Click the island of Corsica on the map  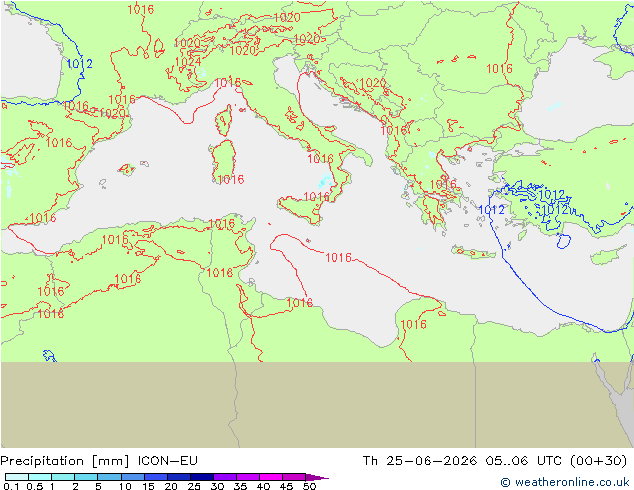pos(224,120)
